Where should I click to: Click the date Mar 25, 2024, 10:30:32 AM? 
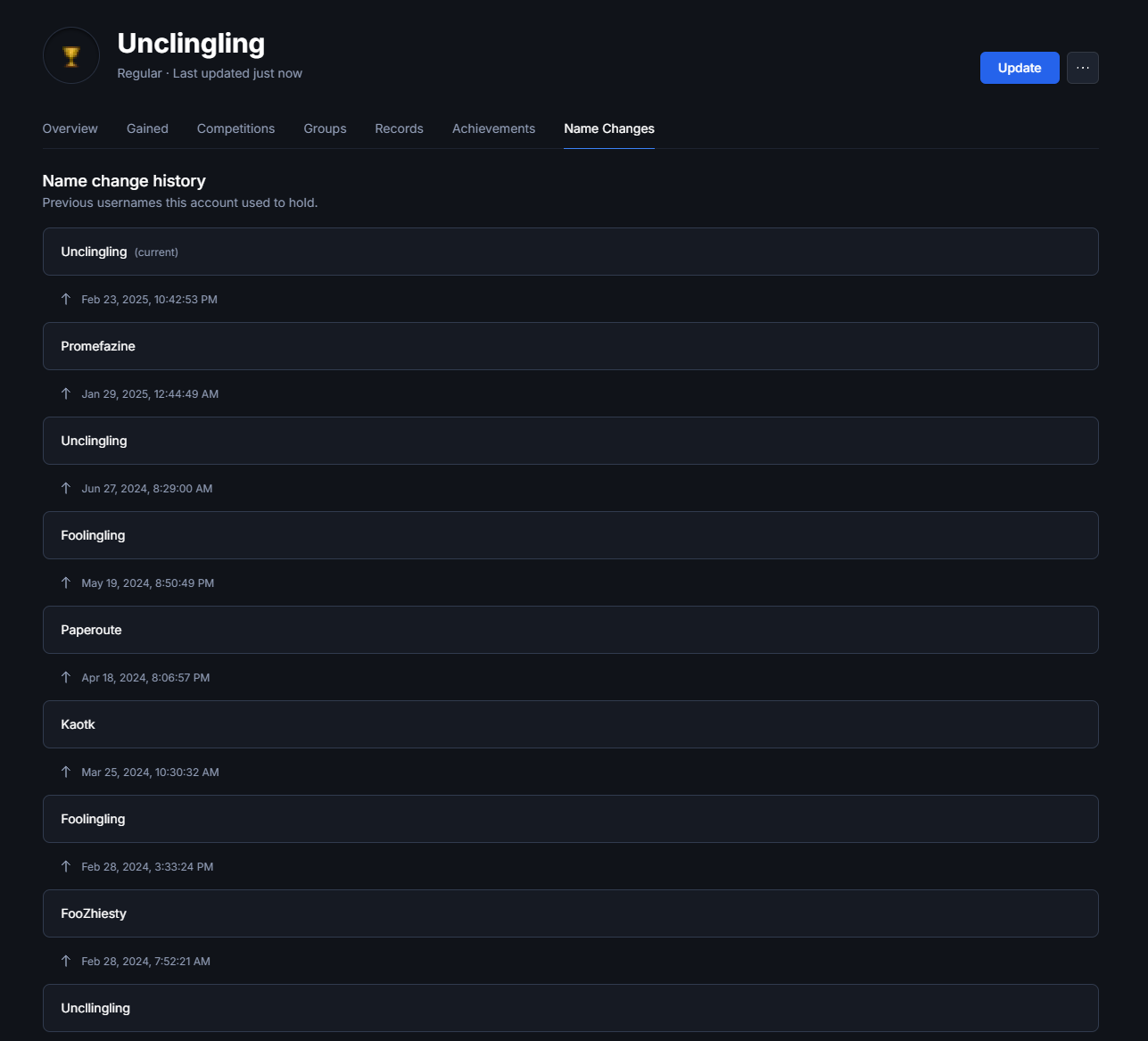pos(150,772)
